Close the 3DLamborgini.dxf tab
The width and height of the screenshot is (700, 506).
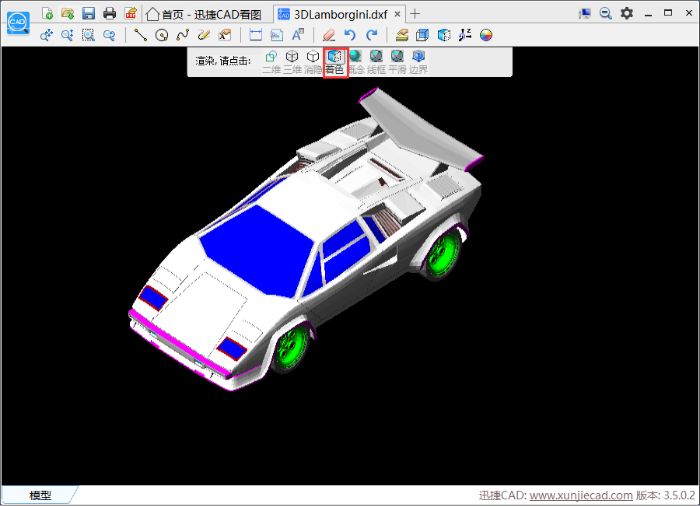pos(397,14)
